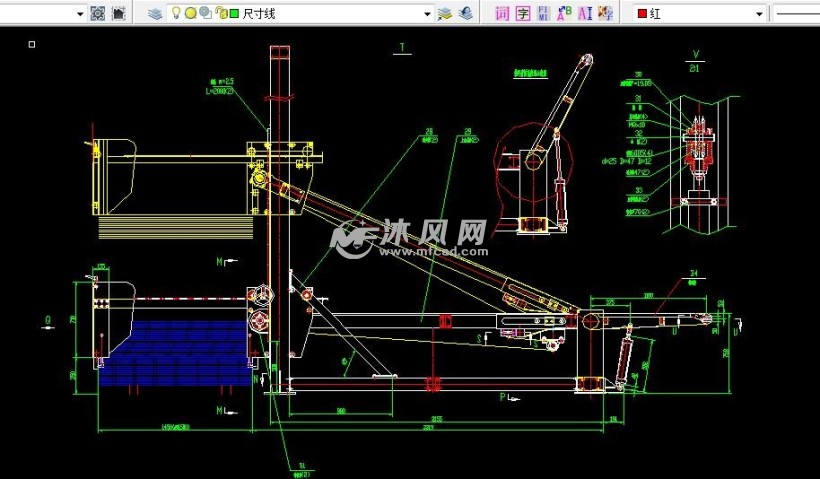This screenshot has width=820, height=479.
Task: Click the AB text conversion icon
Action: pyautogui.click(x=564, y=13)
